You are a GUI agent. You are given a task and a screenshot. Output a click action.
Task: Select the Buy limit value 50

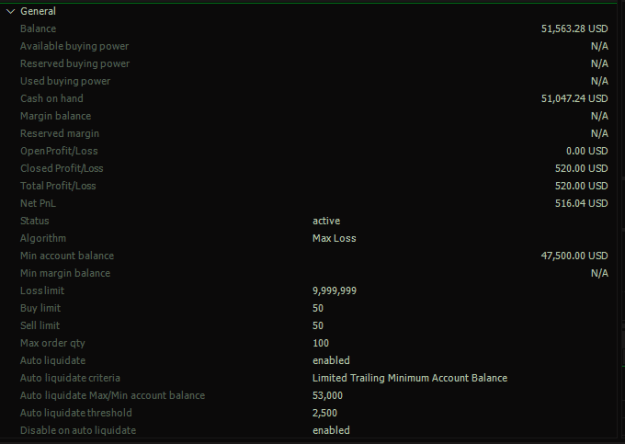click(318, 308)
